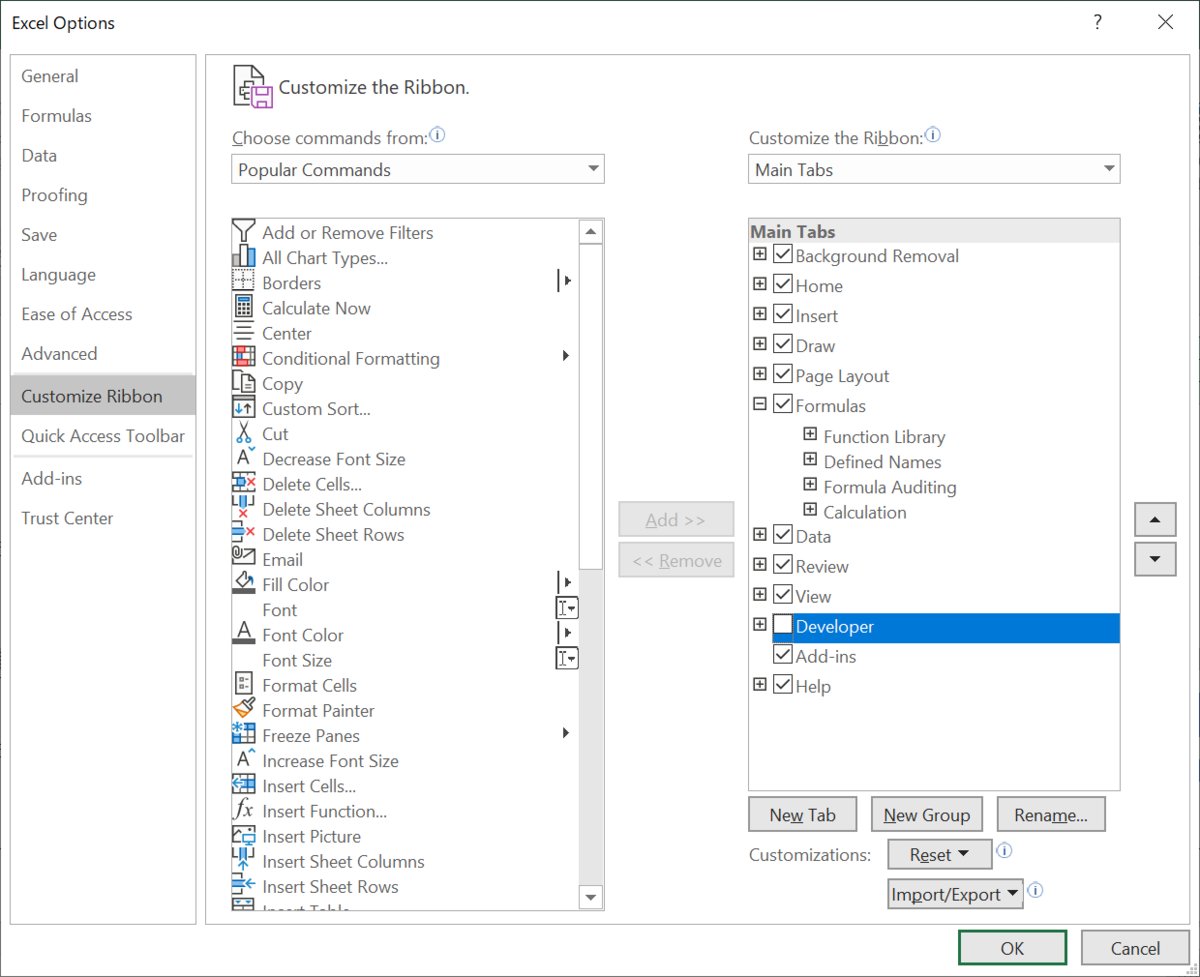Uncheck the Insert tab checkbox
The image size is (1200, 977).
click(x=783, y=315)
